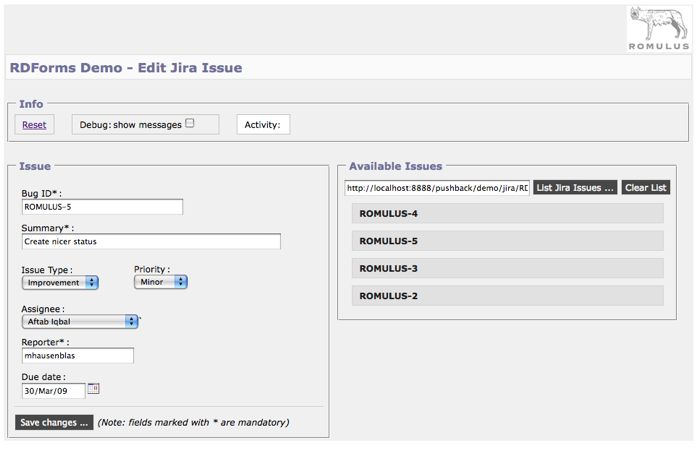Select the ROMULUS-4 issue
The height and width of the screenshot is (451, 700).
point(508,214)
